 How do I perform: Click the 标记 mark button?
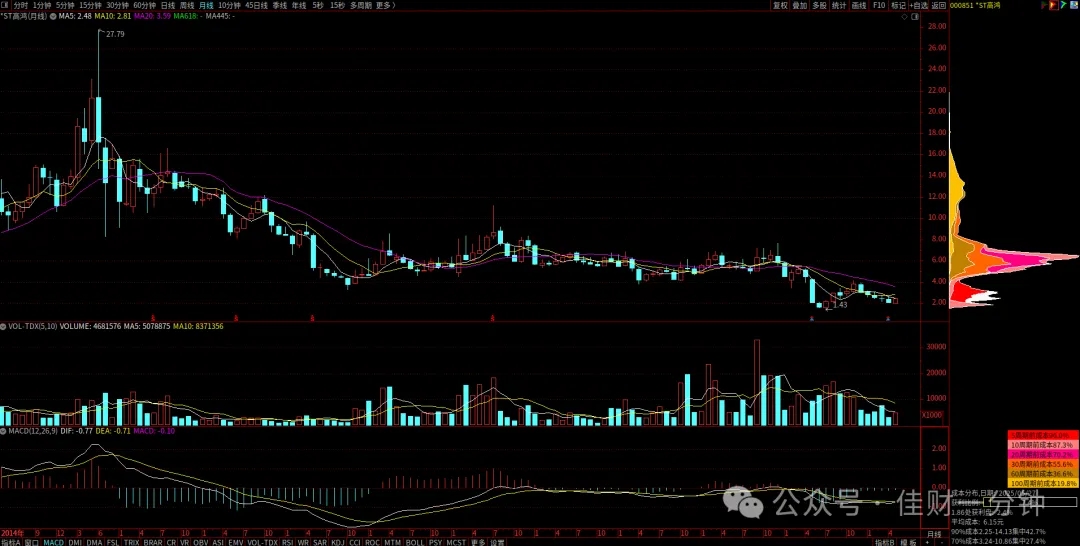click(898, 6)
